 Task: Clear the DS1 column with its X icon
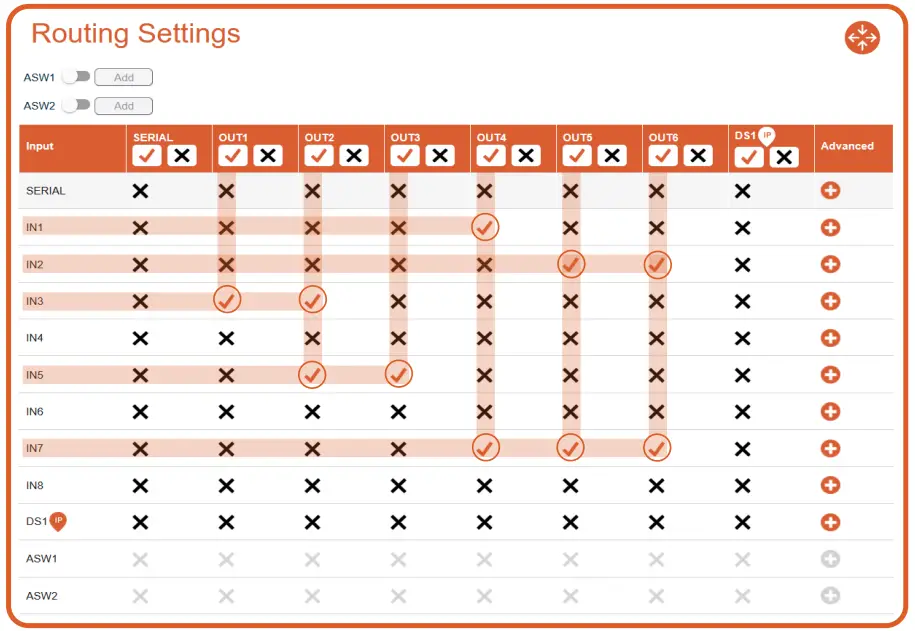pyautogui.click(x=783, y=158)
